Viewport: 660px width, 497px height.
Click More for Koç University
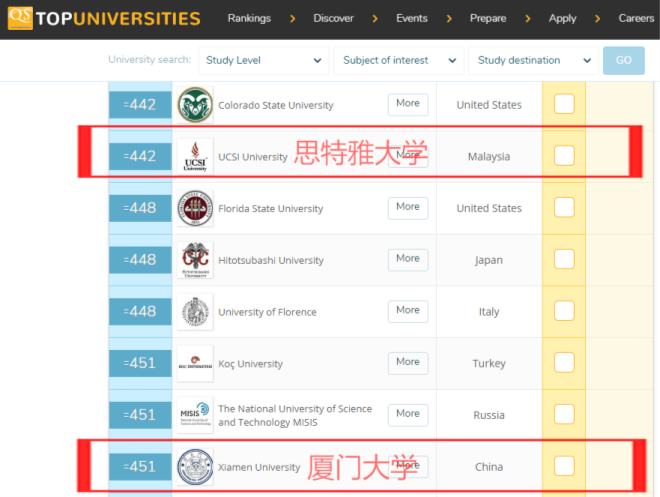pos(408,363)
